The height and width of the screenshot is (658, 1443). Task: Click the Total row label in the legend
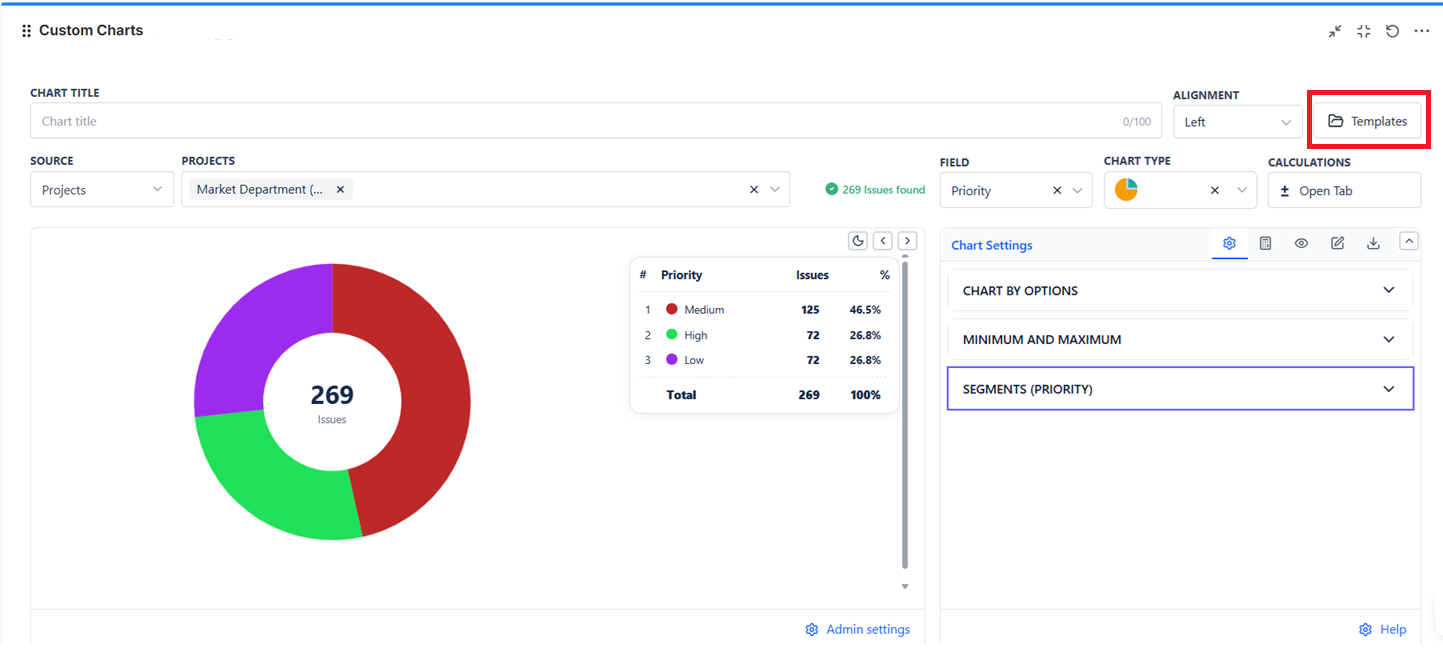click(681, 395)
